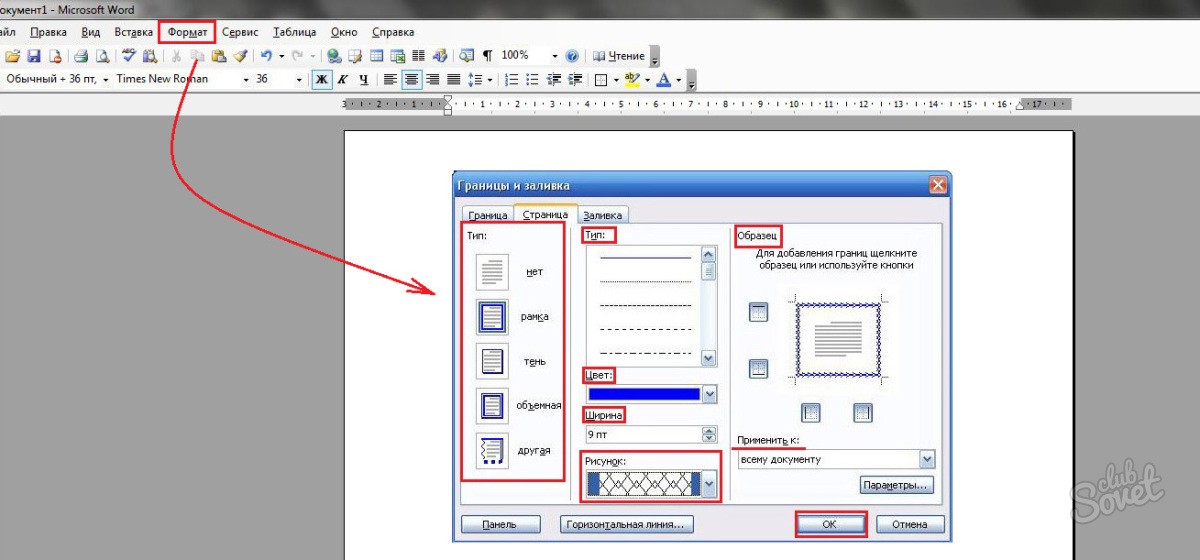
Task: Click 'Горизонтальная линия...' button
Action: click(x=626, y=524)
